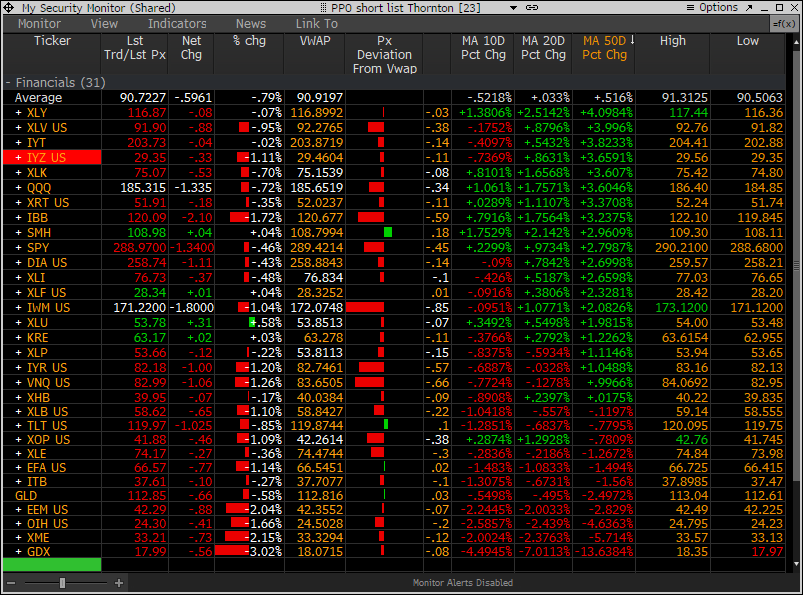Click the chain link icon in title bar
This screenshot has width=803, height=595.
[532, 8]
